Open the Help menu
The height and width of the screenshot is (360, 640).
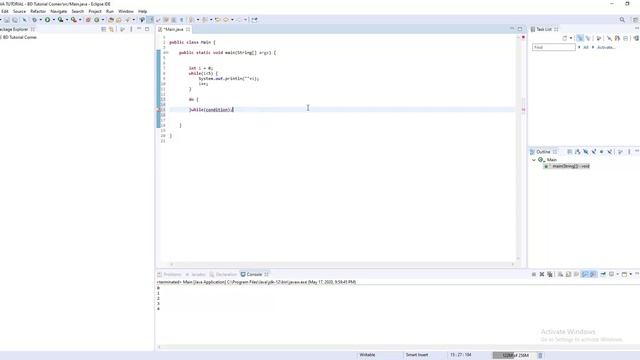click(x=142, y=11)
